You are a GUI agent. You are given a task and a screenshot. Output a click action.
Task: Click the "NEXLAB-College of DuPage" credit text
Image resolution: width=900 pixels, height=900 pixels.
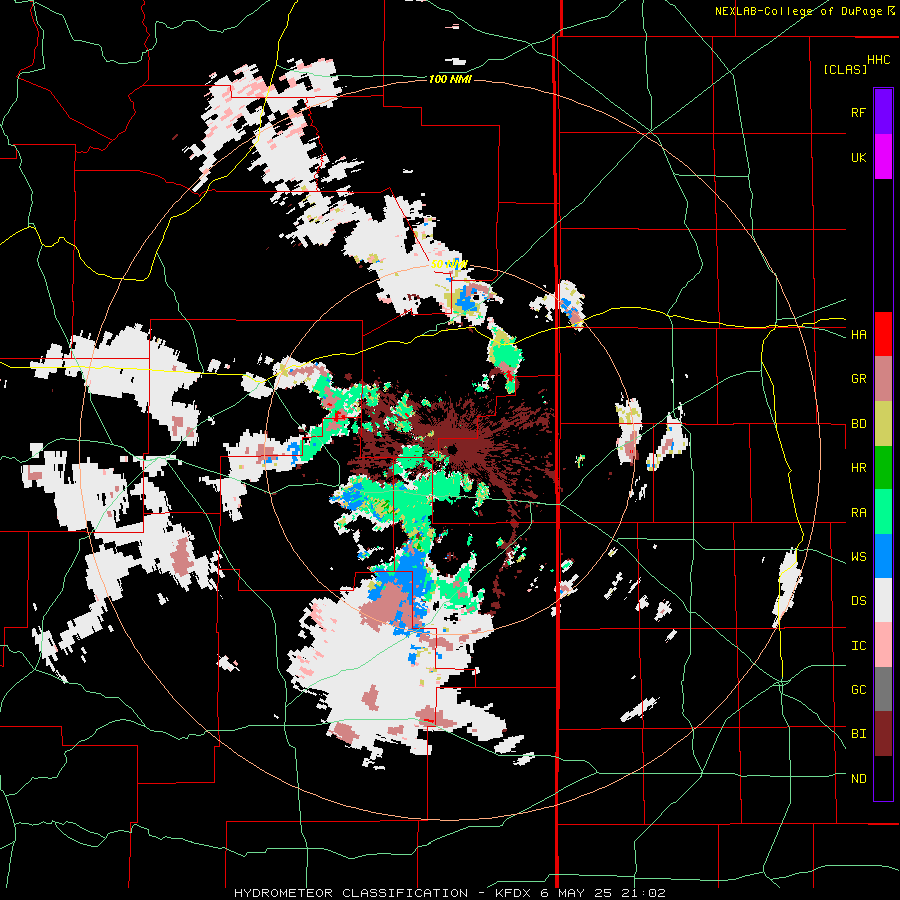(x=798, y=11)
